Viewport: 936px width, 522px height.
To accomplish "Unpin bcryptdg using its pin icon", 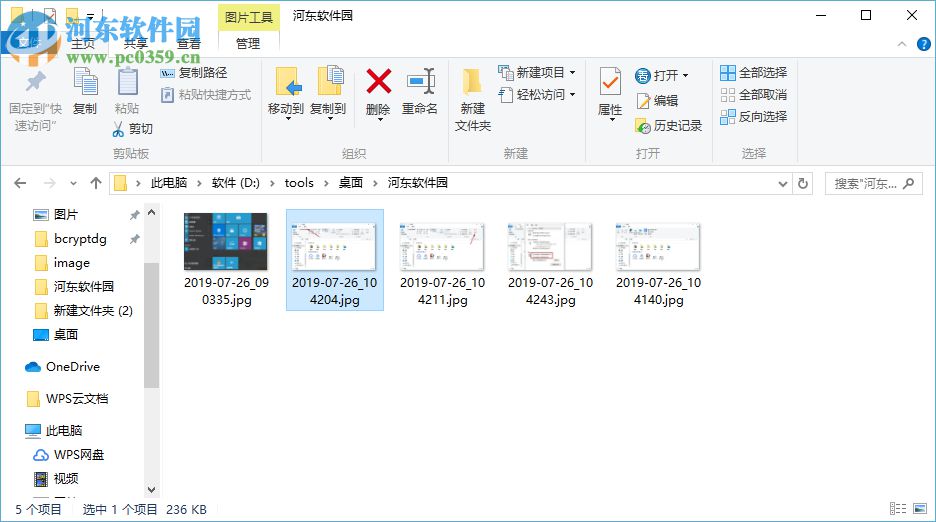I will coord(134,239).
